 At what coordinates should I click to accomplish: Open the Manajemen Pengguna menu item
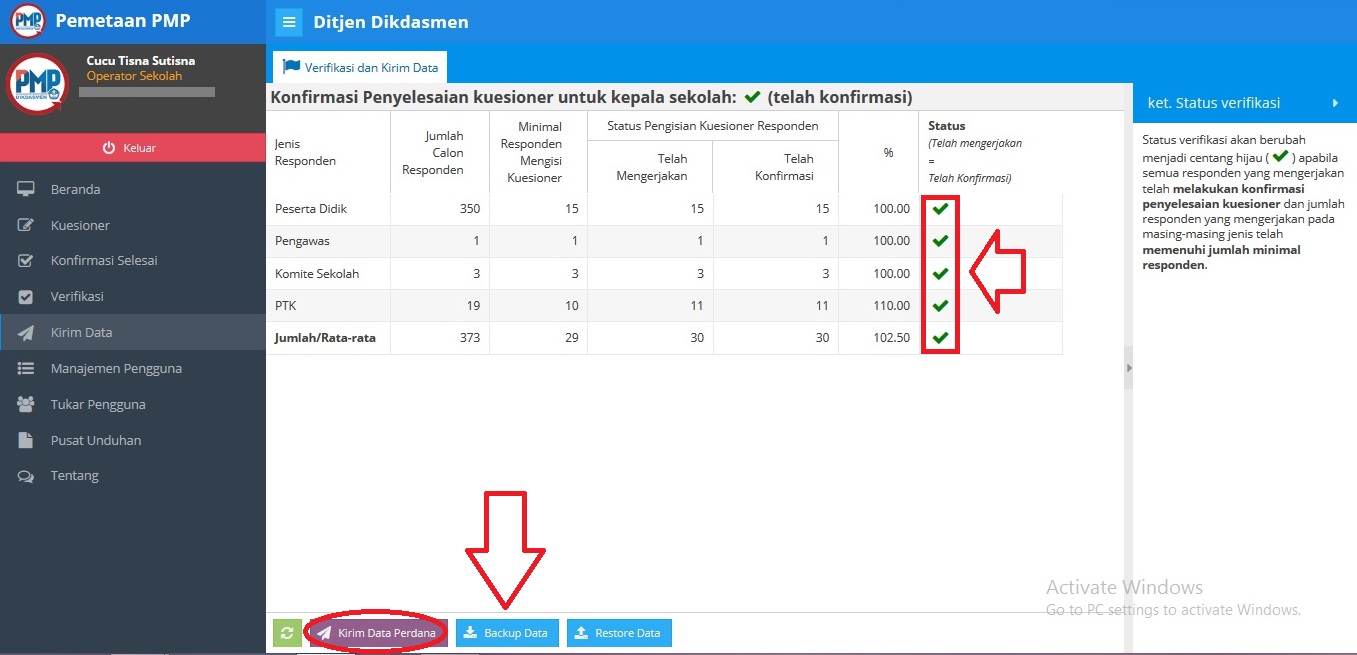point(116,368)
